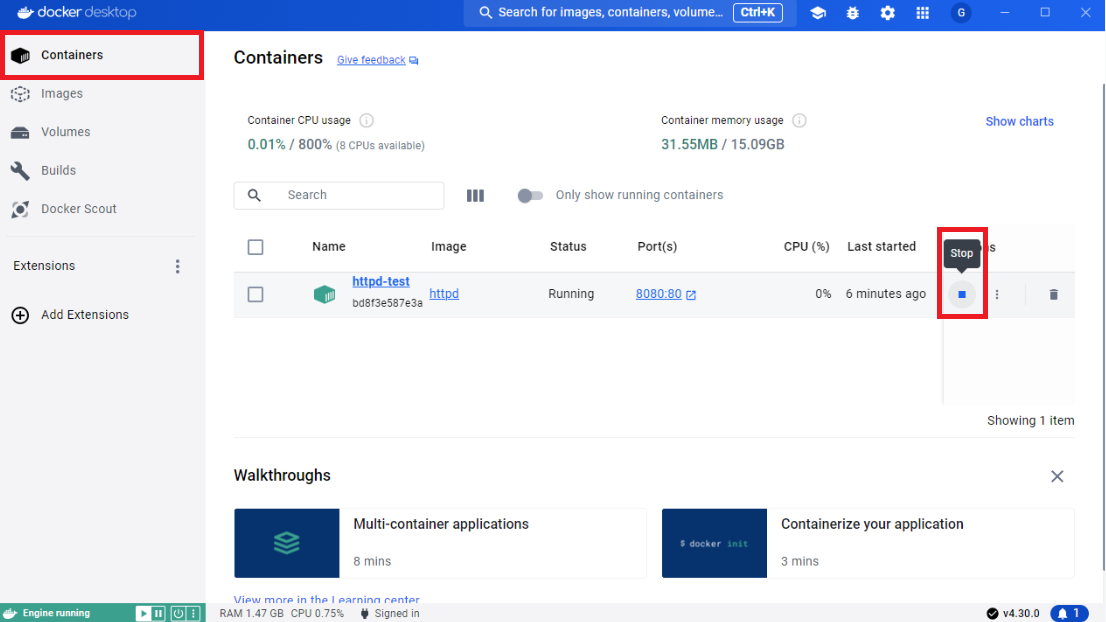Close the Walkthroughs section
Image resolution: width=1106 pixels, height=622 pixels.
point(1057,476)
